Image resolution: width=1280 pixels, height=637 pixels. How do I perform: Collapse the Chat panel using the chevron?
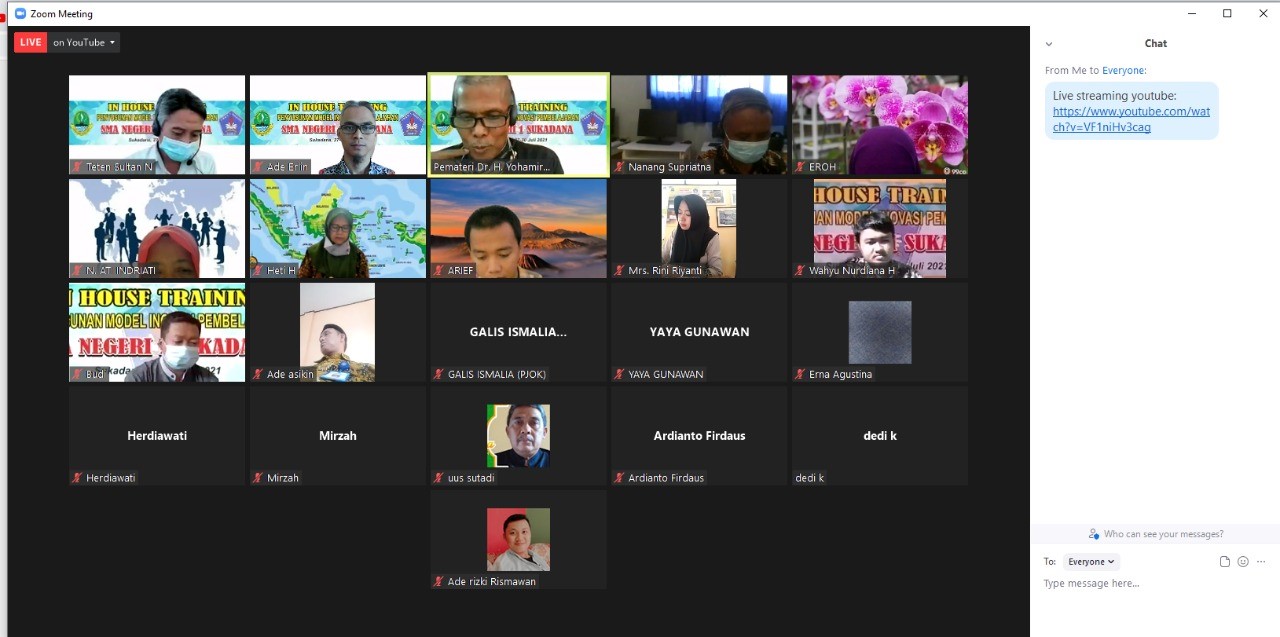1049,44
